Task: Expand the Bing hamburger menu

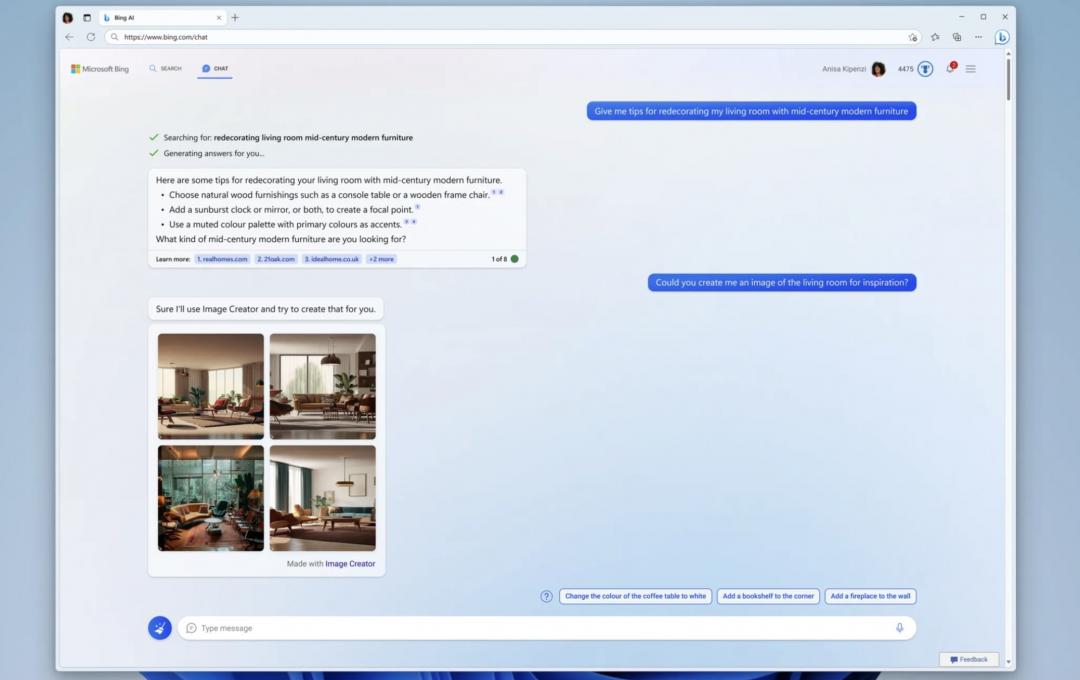Action: coord(970,69)
